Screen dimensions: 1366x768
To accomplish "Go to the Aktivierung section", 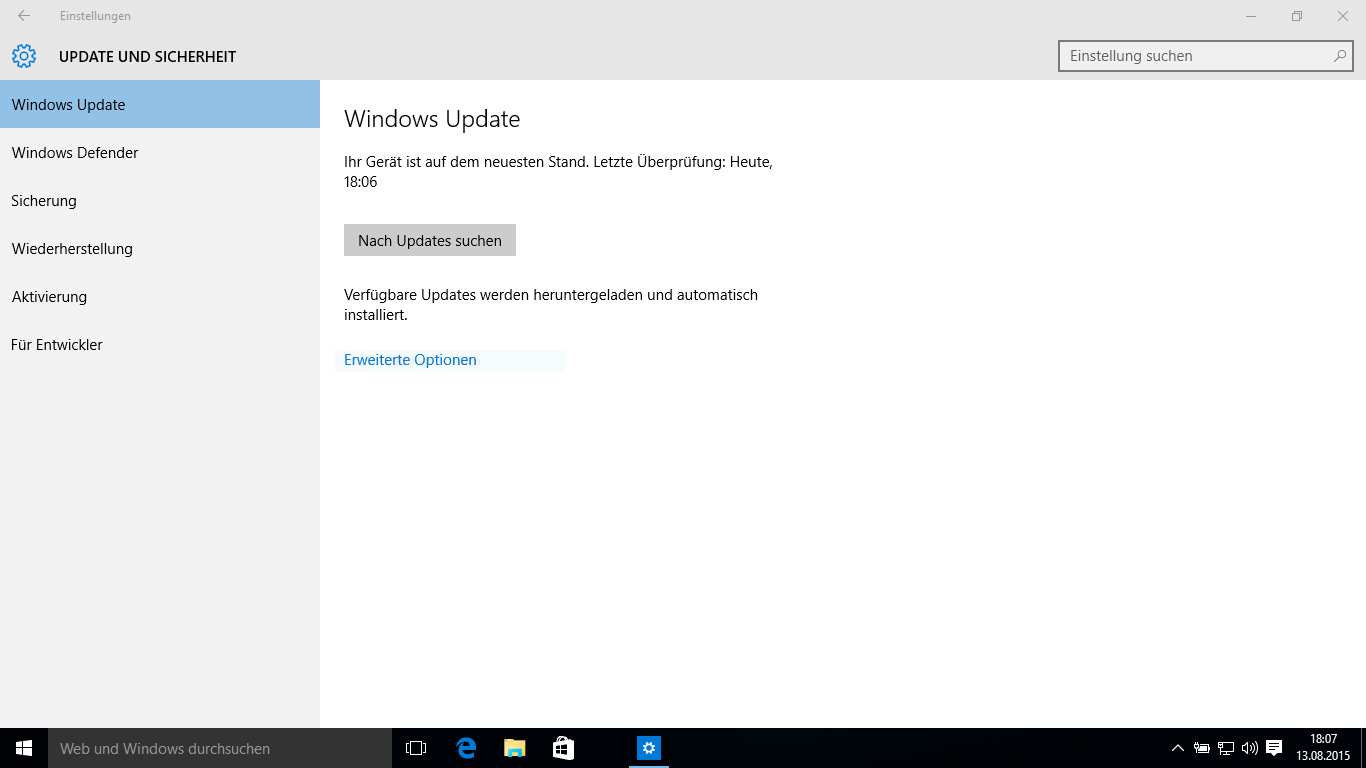I will [49, 297].
